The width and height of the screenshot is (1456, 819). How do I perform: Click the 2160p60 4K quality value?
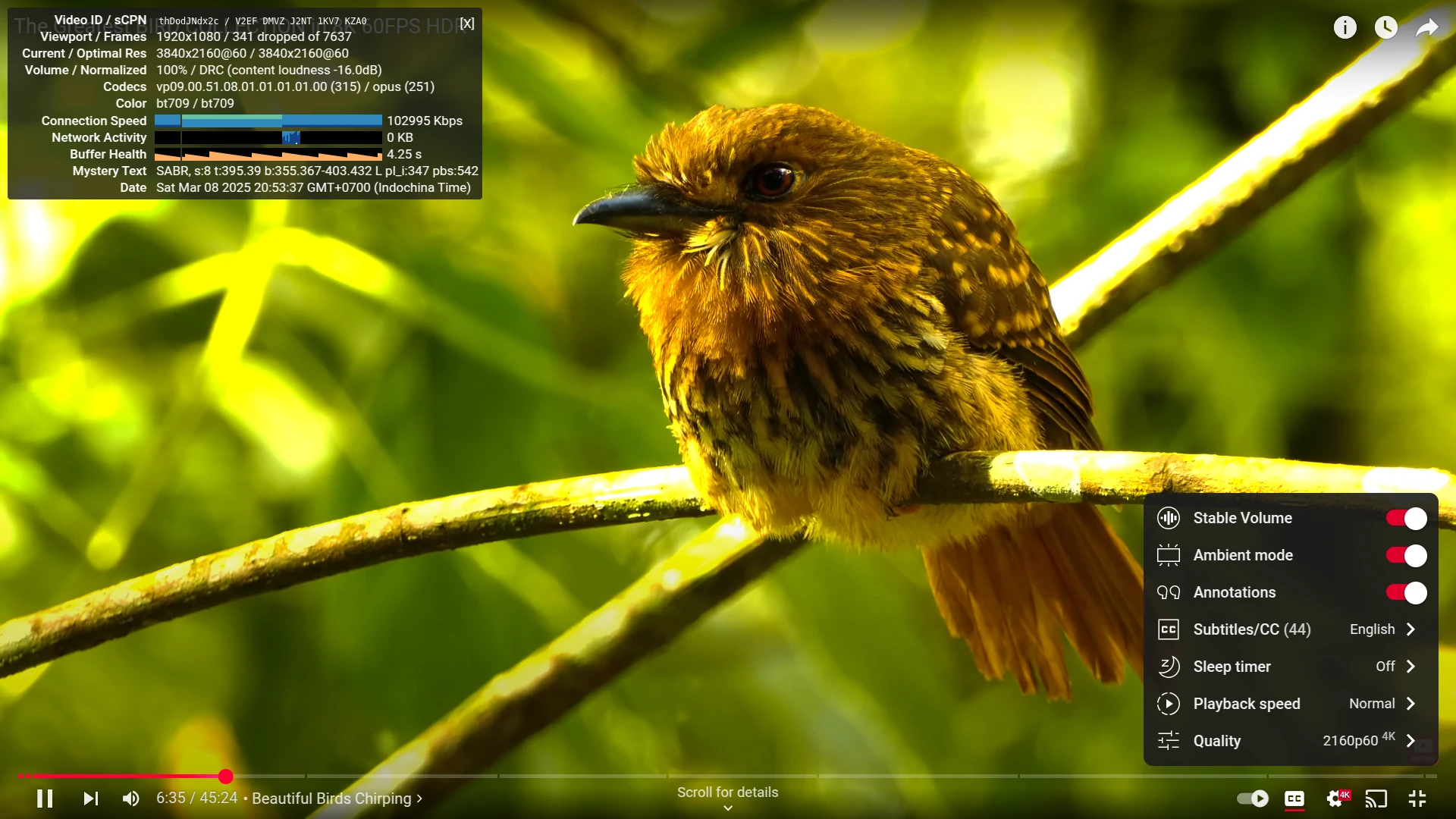[x=1359, y=740]
